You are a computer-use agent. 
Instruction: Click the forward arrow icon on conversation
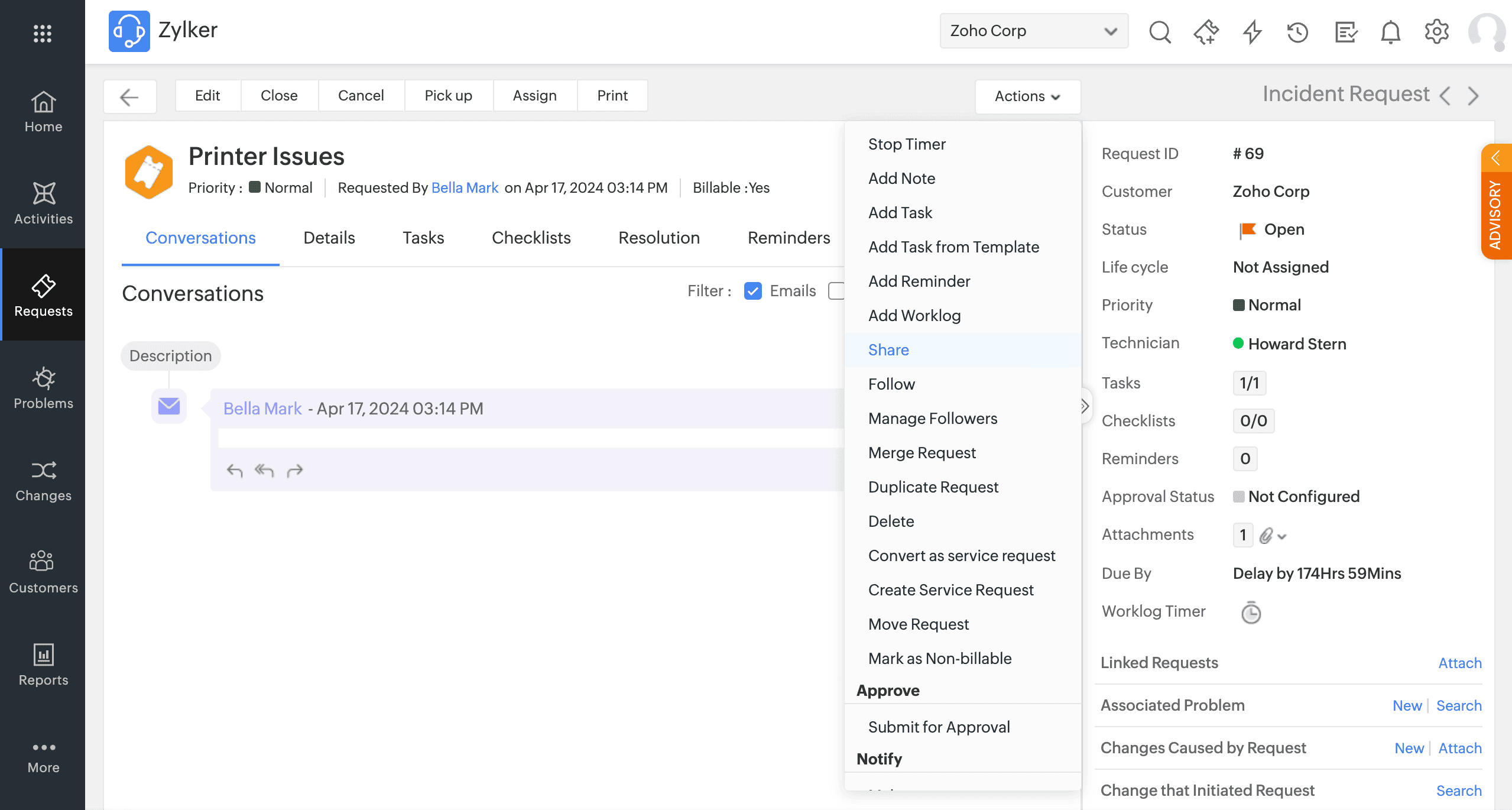[x=294, y=471]
